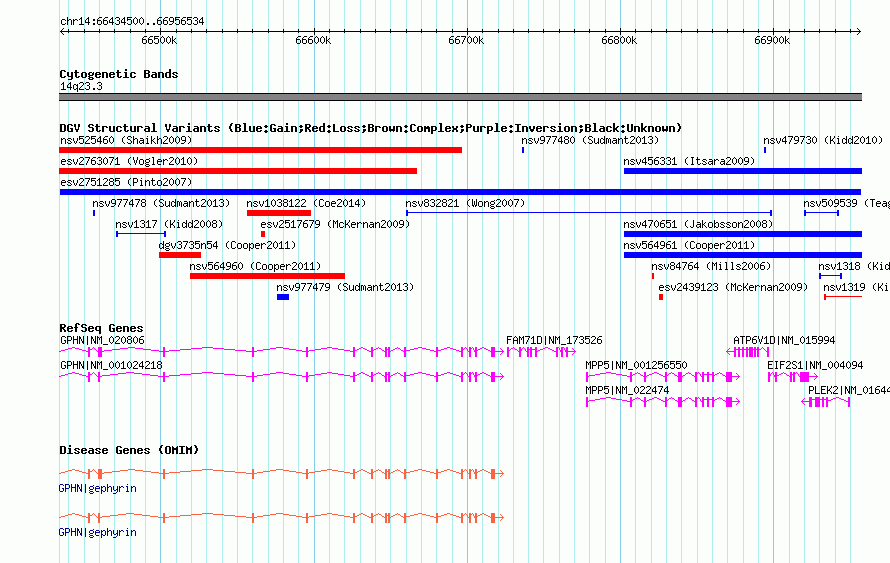
Task: Click the nsv564961 (Cooper2011) blue bar
Action: 742,255
